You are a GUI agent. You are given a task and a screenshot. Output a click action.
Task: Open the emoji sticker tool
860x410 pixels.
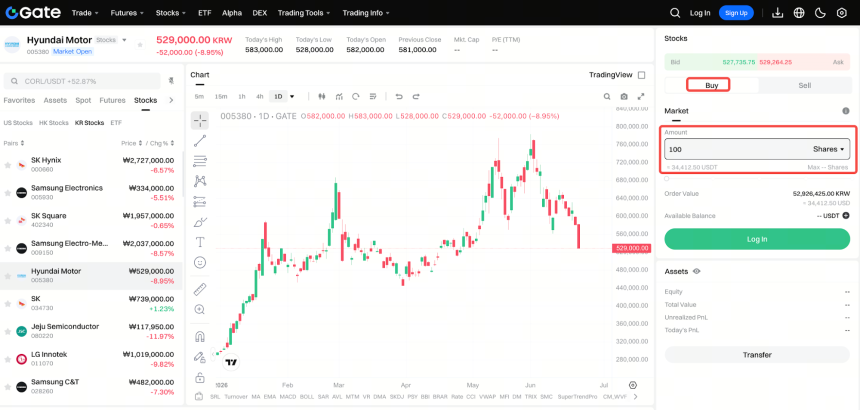click(200, 263)
